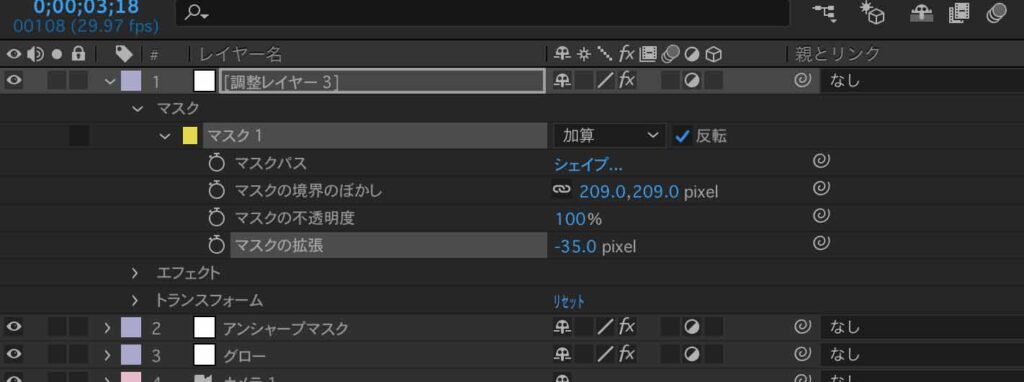
Task: Click parent pick whip of アンシャープマスク
Action: pyautogui.click(x=803, y=326)
